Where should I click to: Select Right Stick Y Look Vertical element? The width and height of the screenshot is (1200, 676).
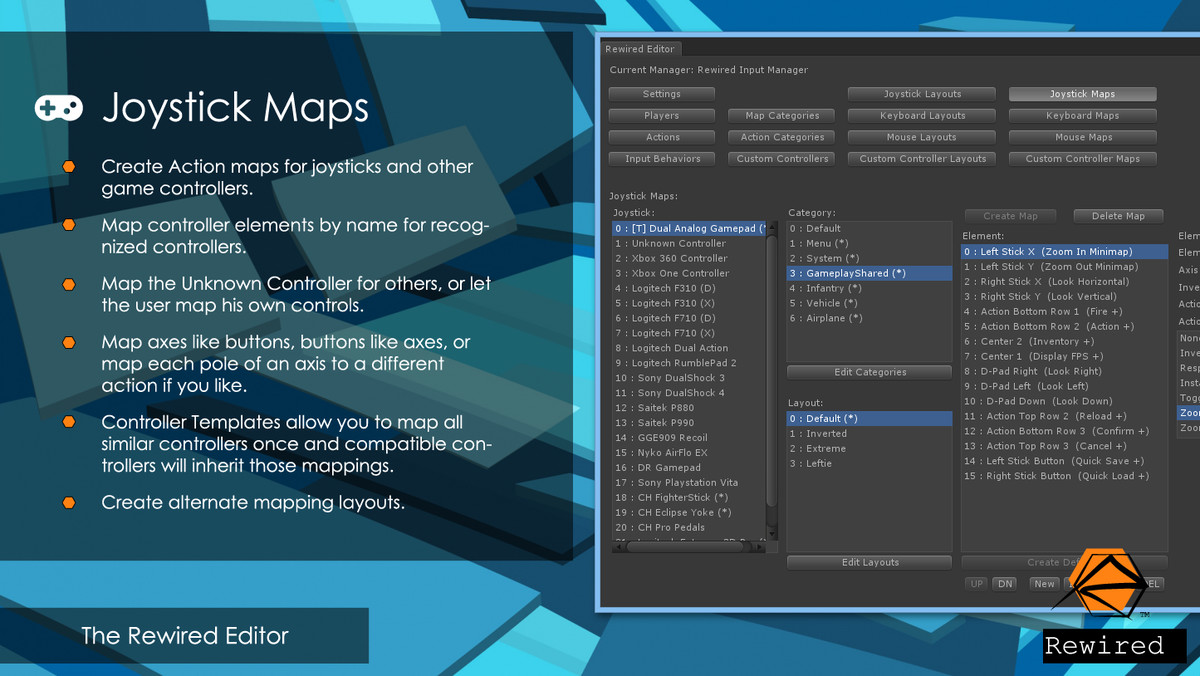pyautogui.click(x=1064, y=297)
